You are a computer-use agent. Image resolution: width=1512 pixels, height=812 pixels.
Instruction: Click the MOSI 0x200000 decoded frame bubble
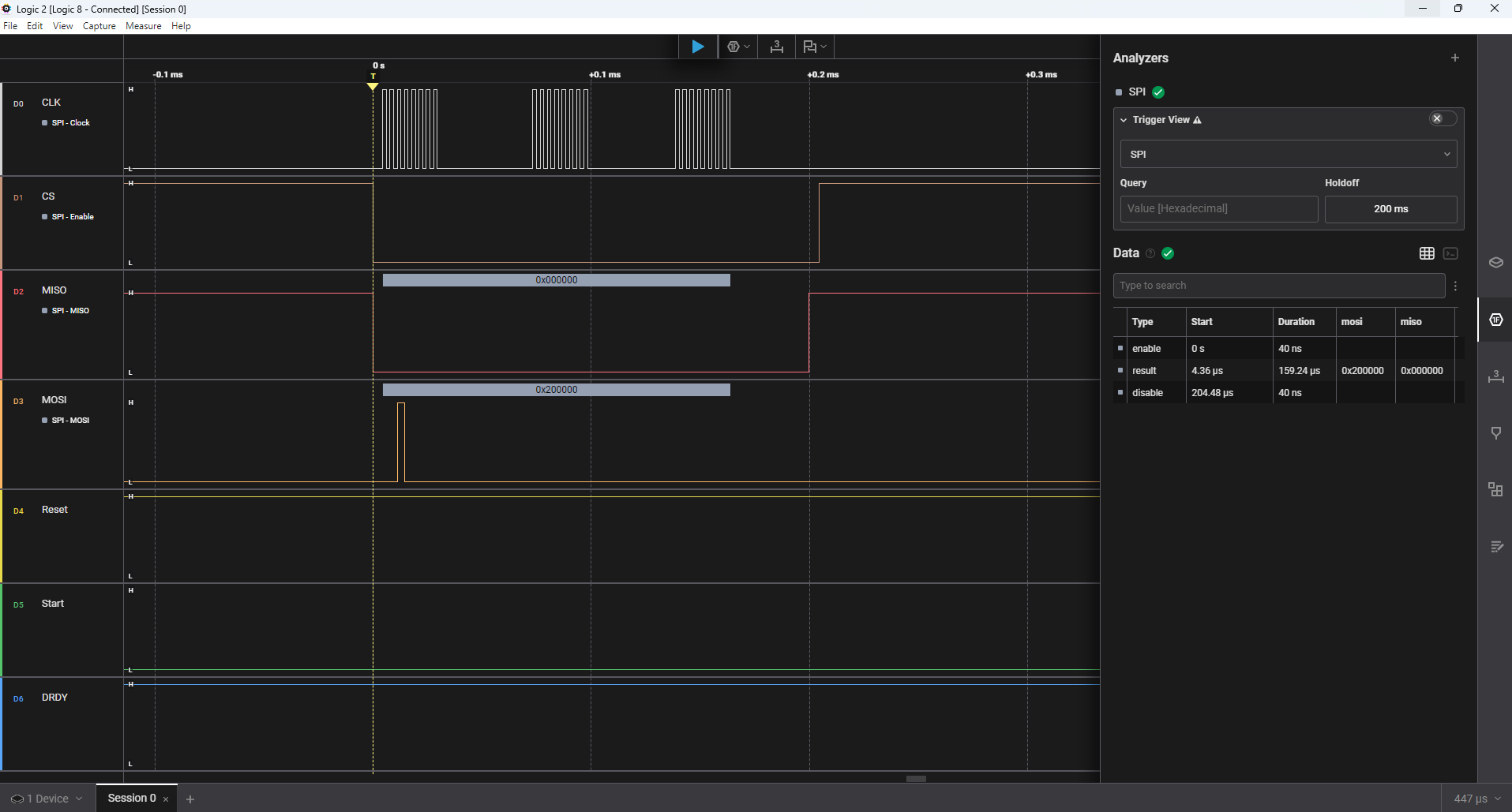[x=557, y=390]
